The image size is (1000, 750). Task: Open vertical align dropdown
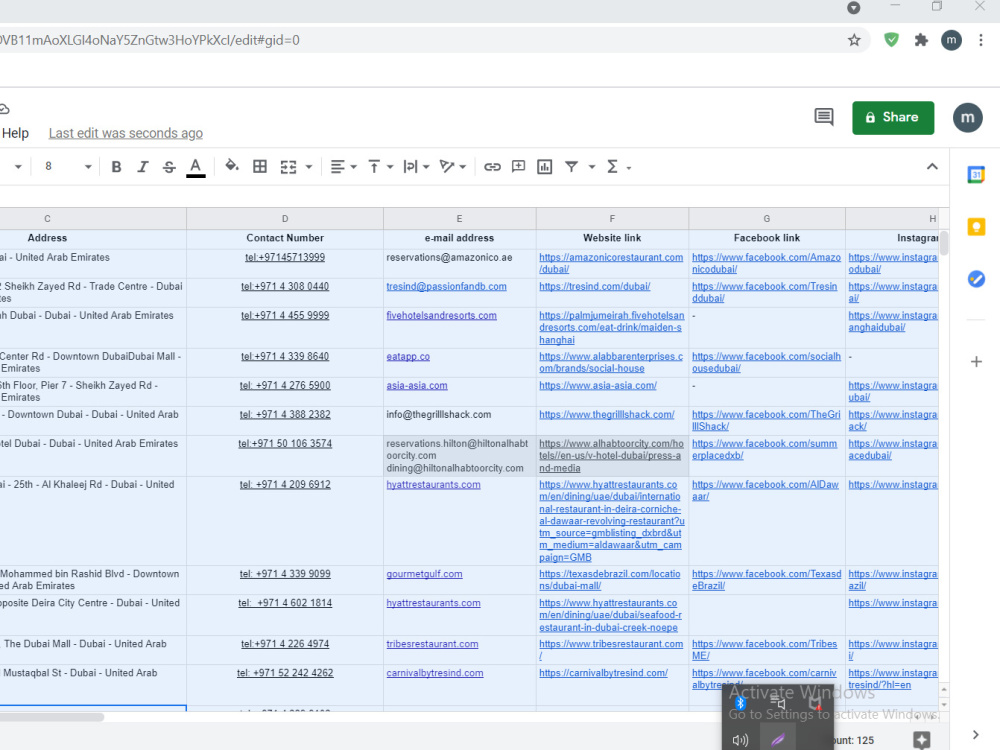click(x=381, y=167)
